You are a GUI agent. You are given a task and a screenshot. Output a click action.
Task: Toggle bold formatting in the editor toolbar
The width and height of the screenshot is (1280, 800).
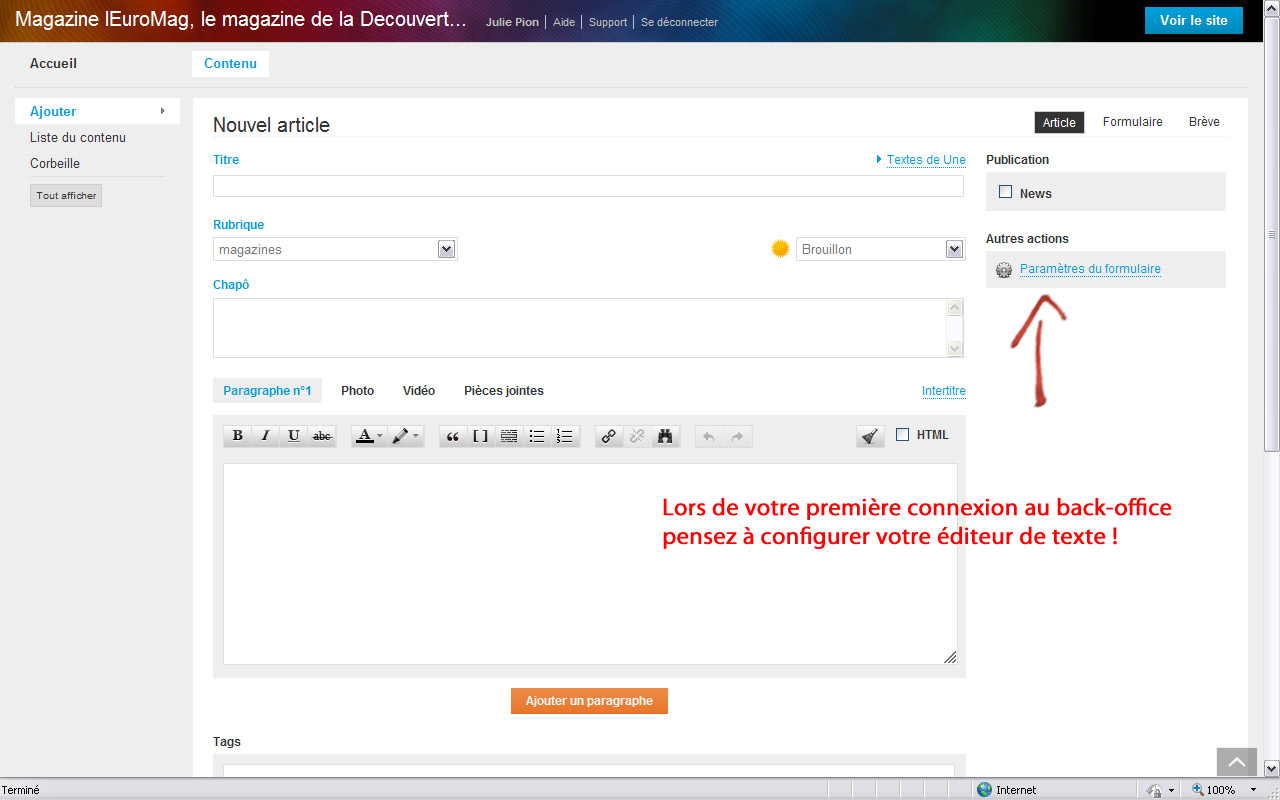coord(237,436)
